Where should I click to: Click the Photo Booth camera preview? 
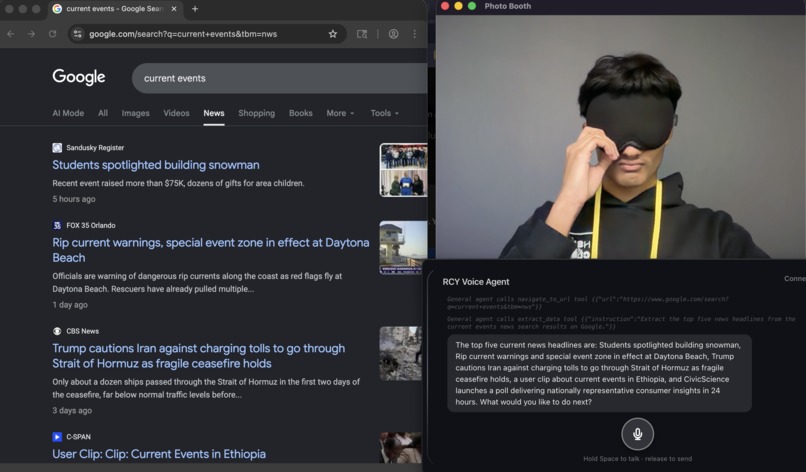(621, 137)
